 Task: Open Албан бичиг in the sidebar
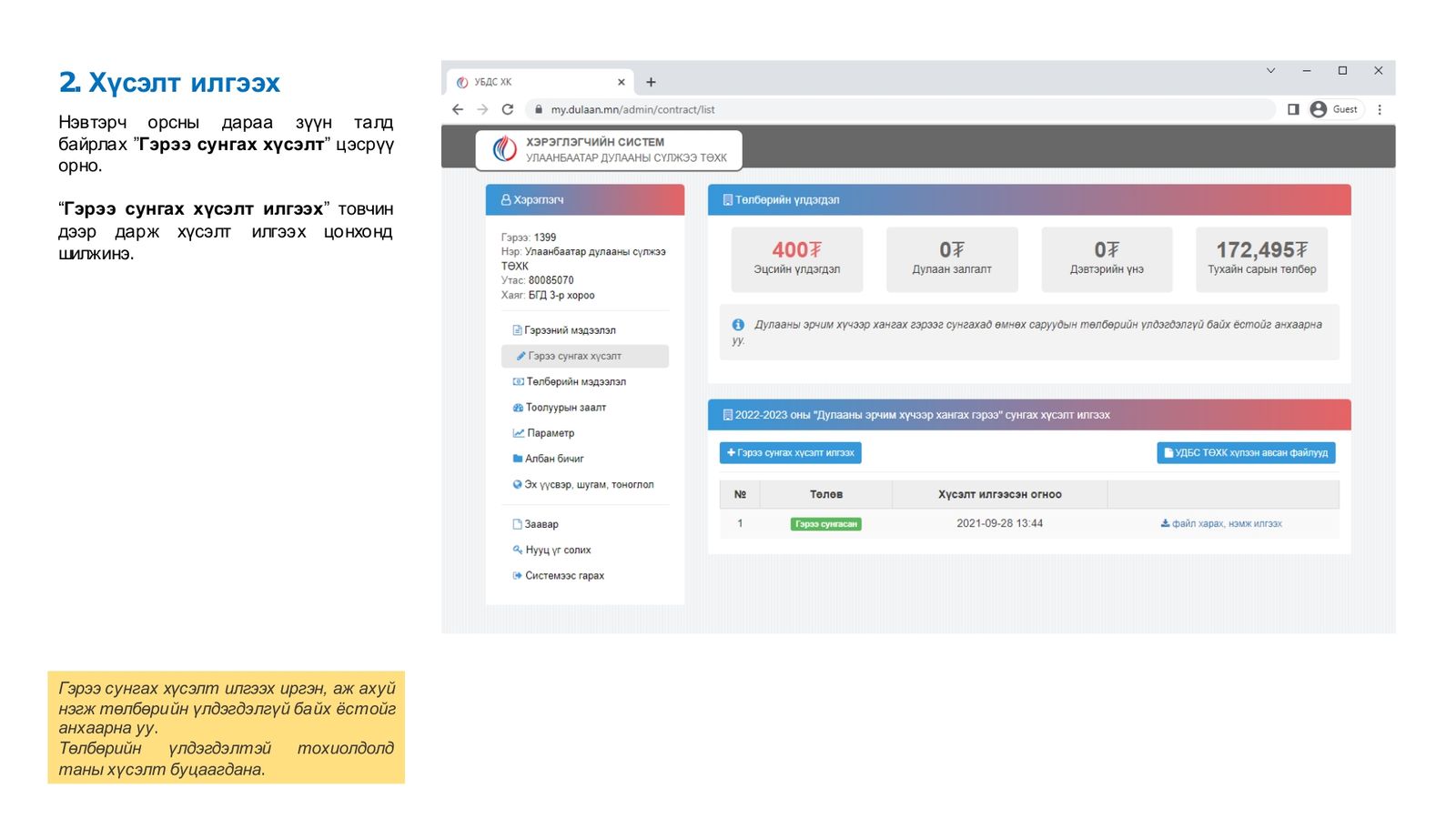click(x=549, y=459)
